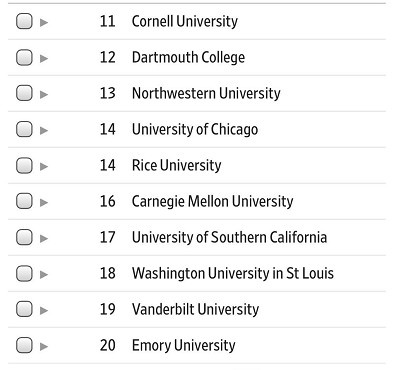The height and width of the screenshot is (370, 398).
Task: Expand details for Dartmouth College
Action: 44,59
